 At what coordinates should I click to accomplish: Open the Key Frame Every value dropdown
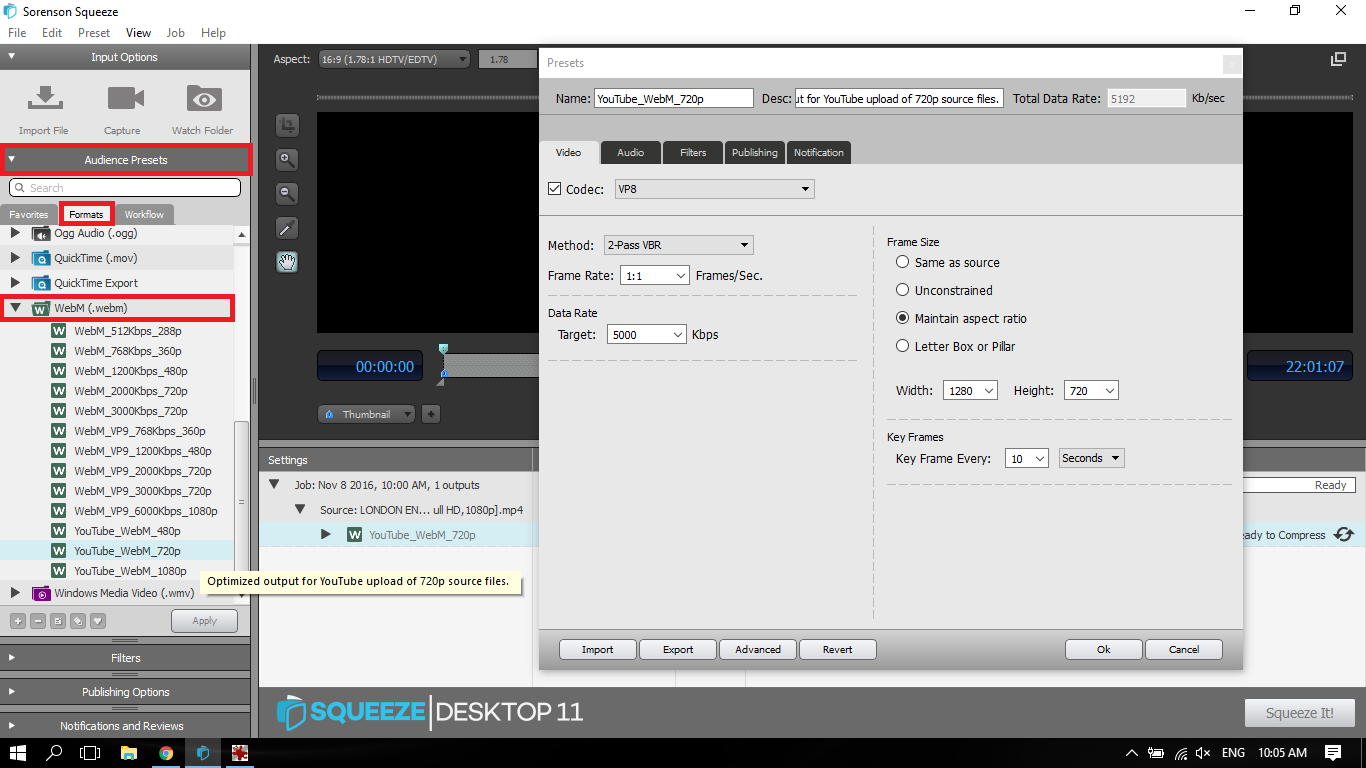[1026, 458]
